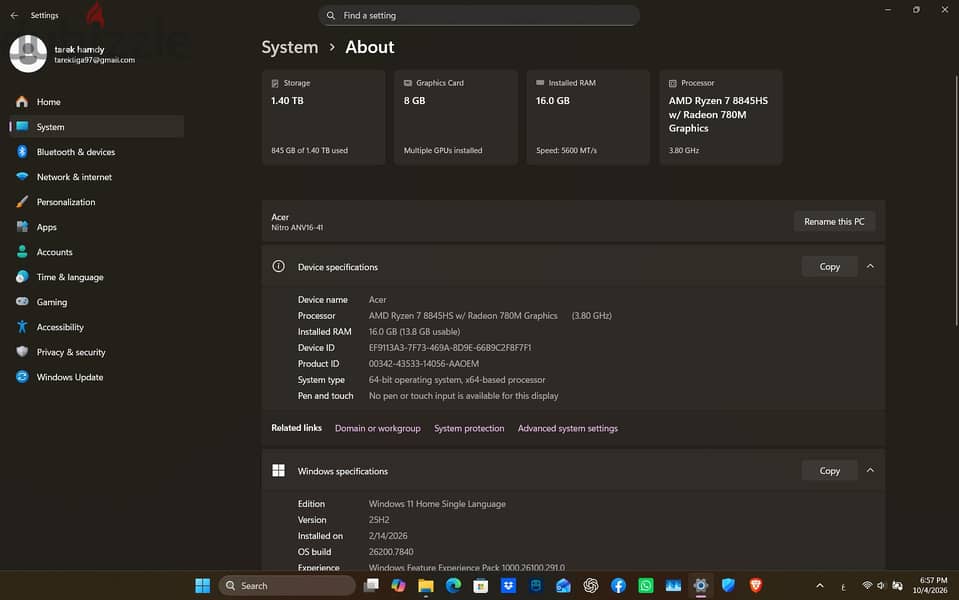Open System protection link
Screen dimensions: 959x600
coord(469,428)
